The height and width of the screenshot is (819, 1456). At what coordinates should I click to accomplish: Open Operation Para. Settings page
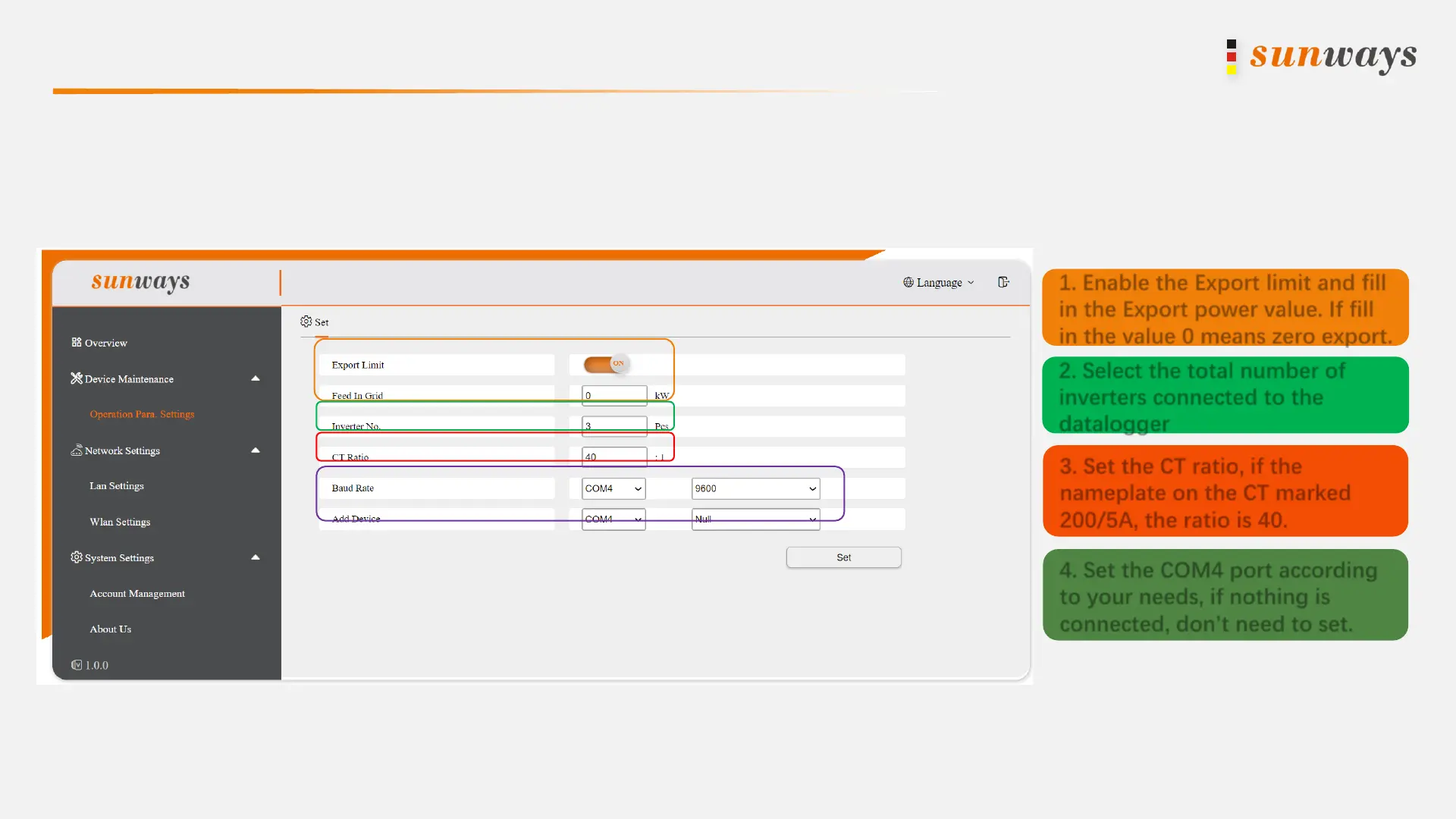coord(142,414)
